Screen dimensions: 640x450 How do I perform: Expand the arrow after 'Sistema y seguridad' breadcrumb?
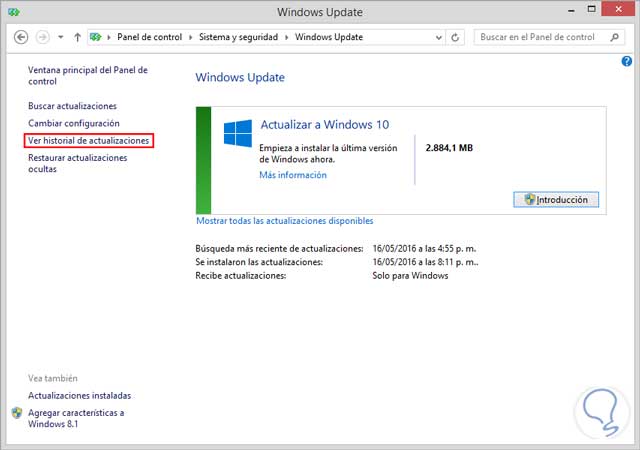[286, 38]
